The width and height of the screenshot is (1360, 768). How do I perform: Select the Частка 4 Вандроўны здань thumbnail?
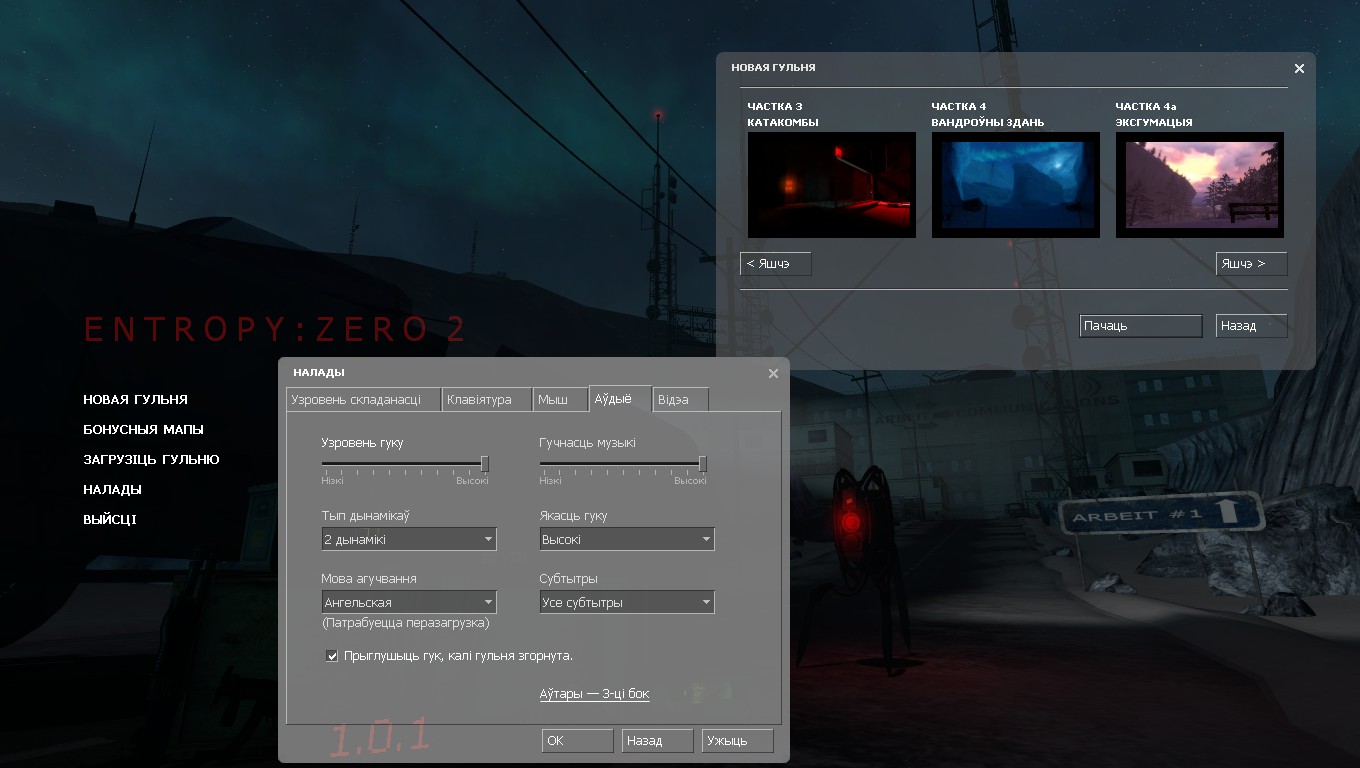coord(1015,184)
